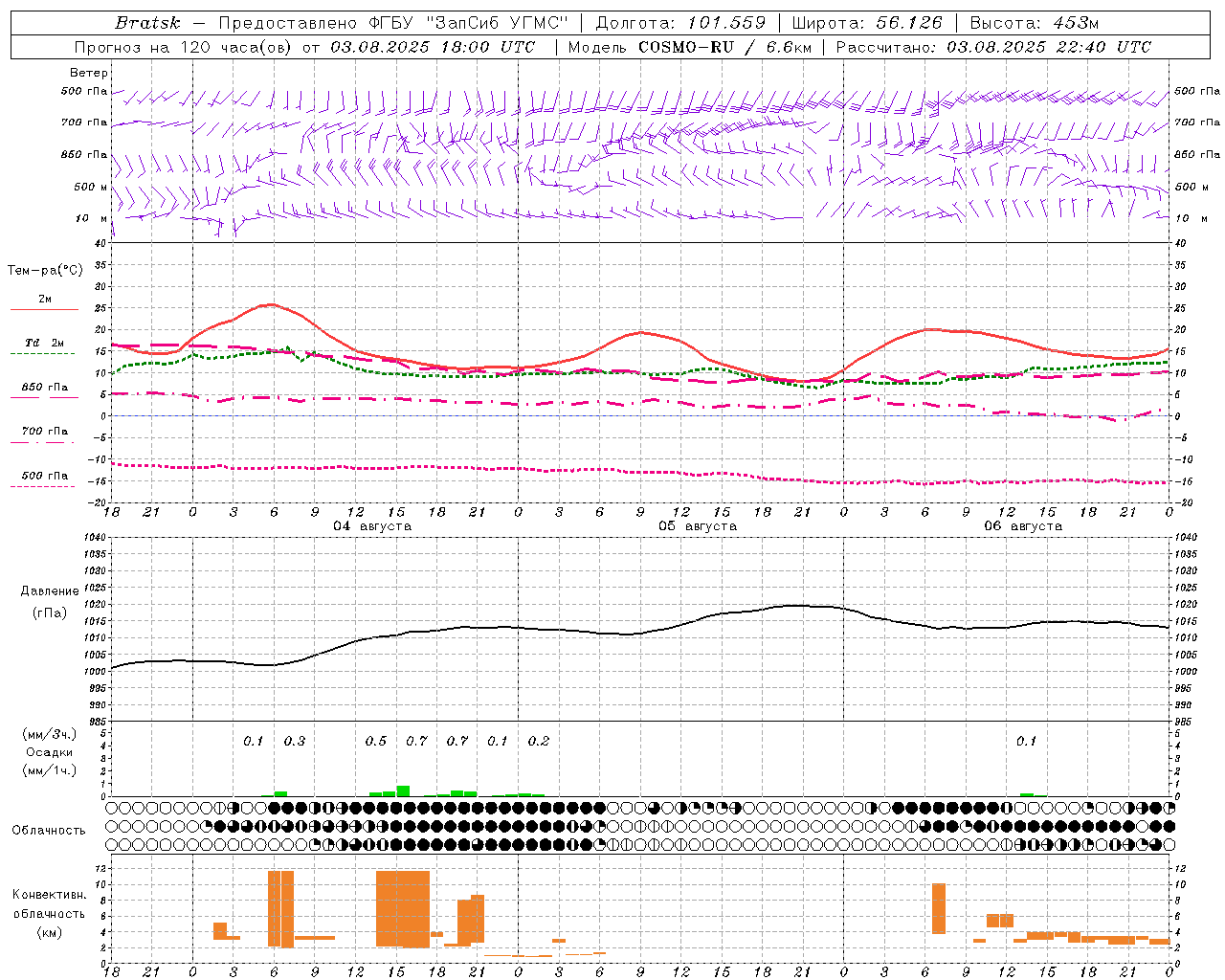Click Рассчитано: 03.08.2025 22:40 UTC timestamp
Screen dimensions: 1225x980
tap(993, 47)
